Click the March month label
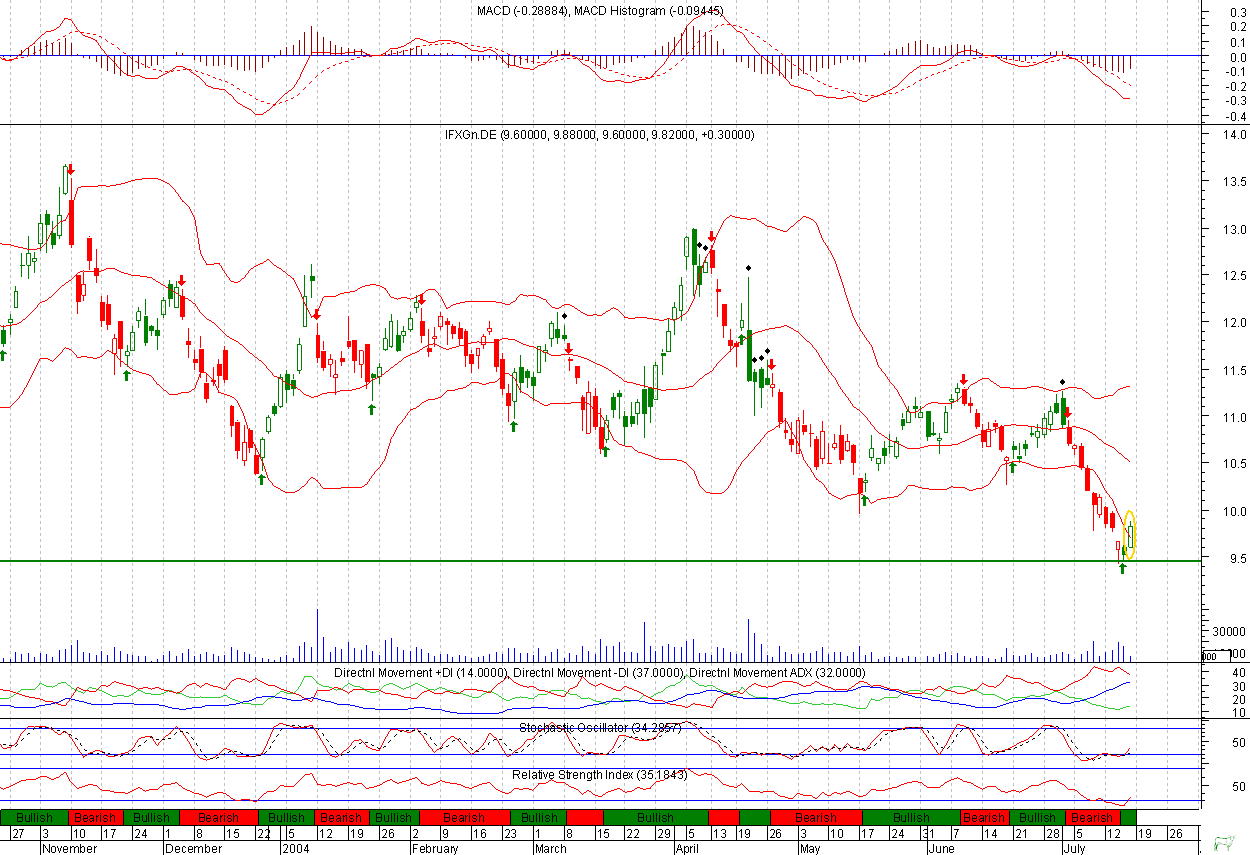1250x855 pixels. (x=553, y=848)
